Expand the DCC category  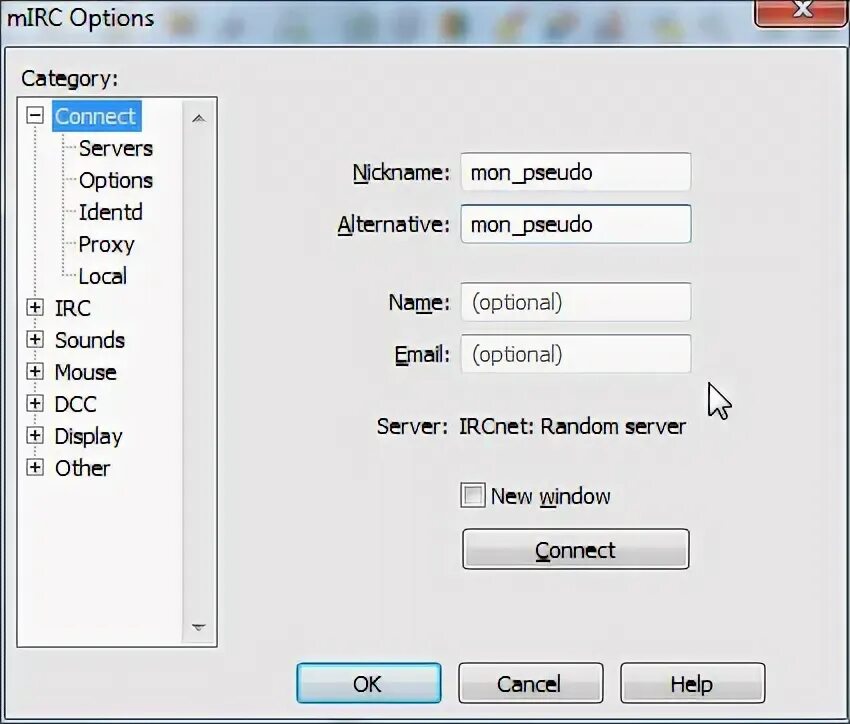pyautogui.click(x=35, y=403)
